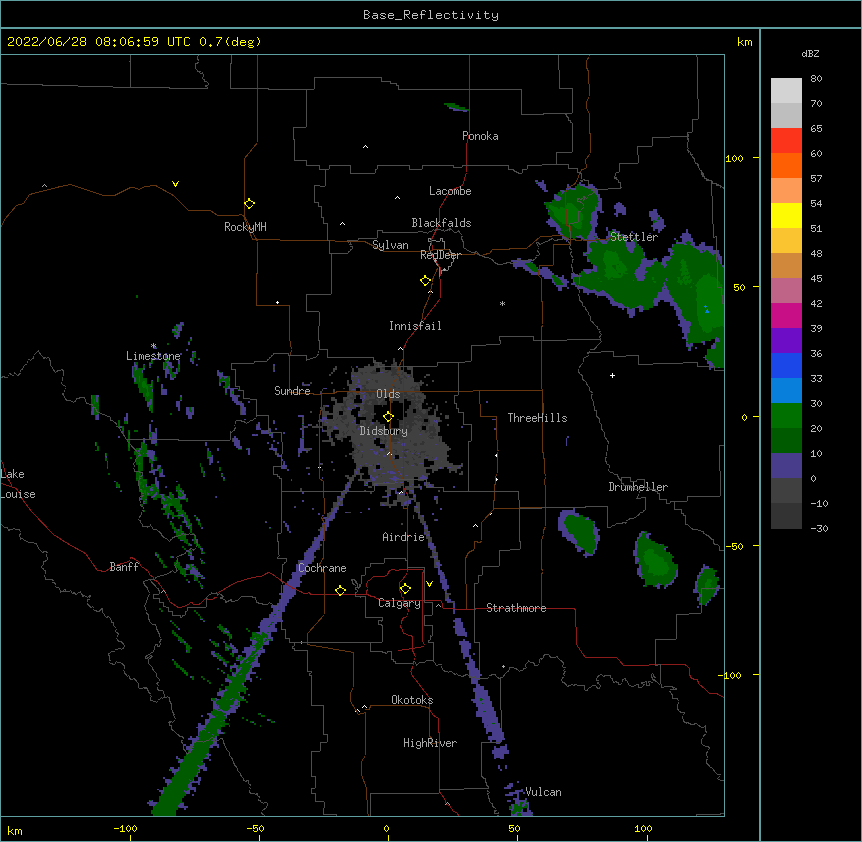
Task: Click the Drumheller label
Action: [638, 487]
